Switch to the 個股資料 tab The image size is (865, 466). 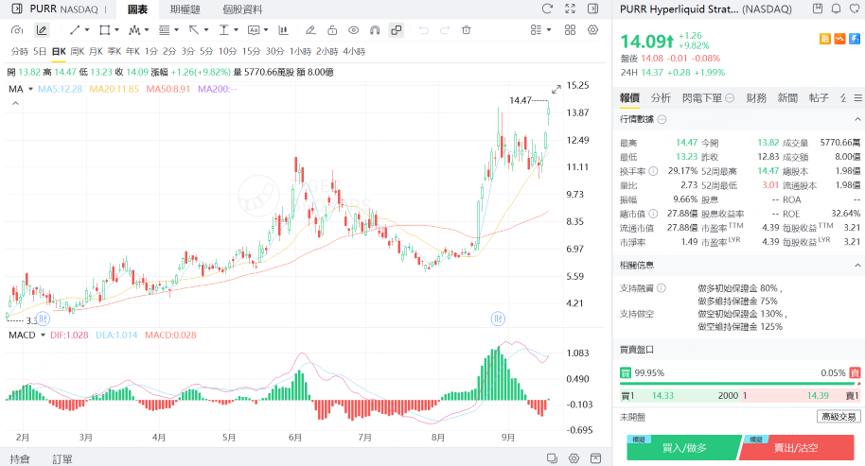tap(243, 9)
